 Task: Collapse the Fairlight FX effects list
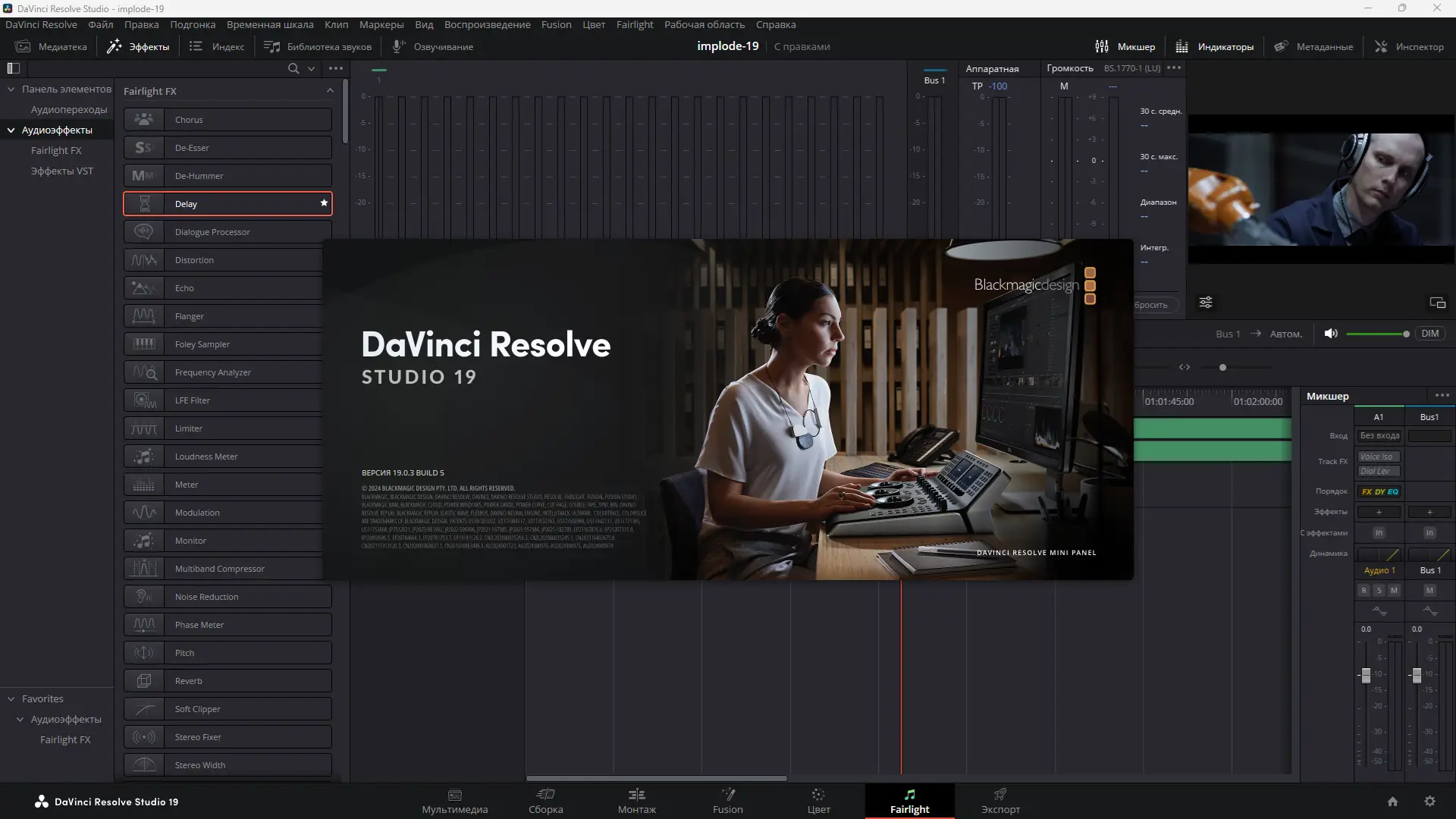[x=330, y=91]
